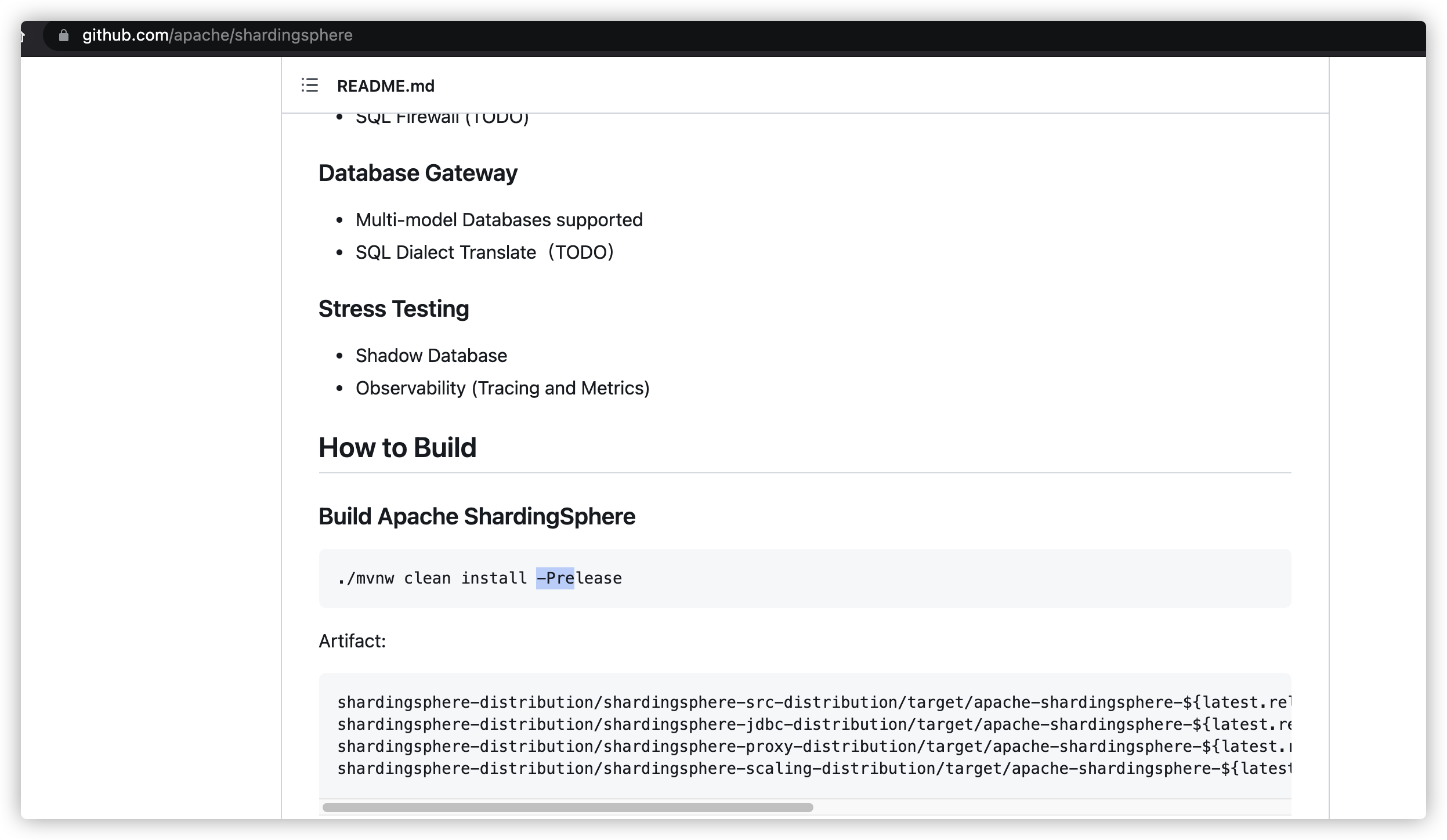Click the github.com/apache/shardingsphere URL field
1447x840 pixels.
click(x=217, y=35)
